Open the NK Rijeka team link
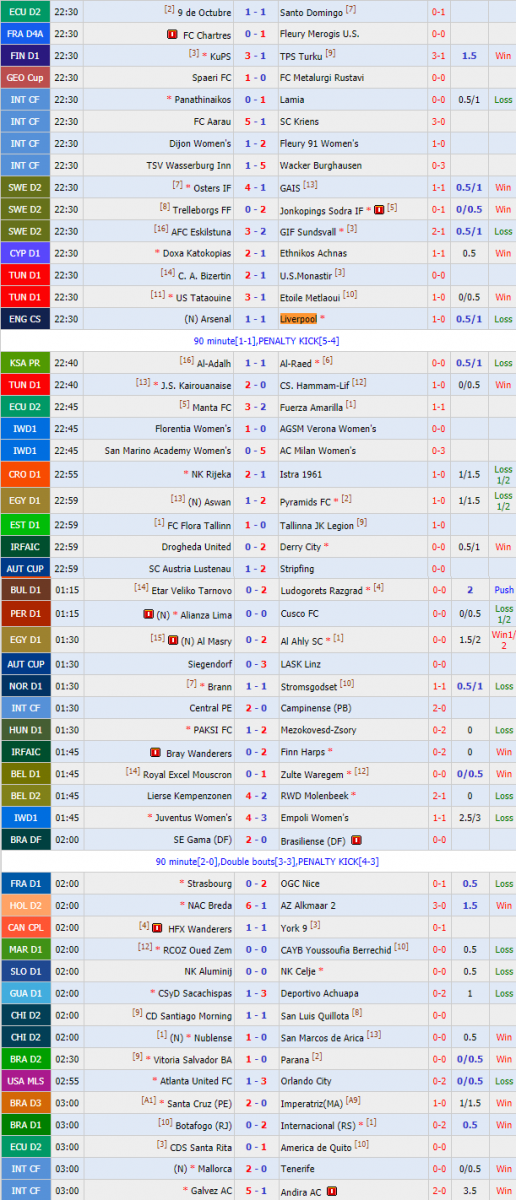 pyautogui.click(x=212, y=474)
